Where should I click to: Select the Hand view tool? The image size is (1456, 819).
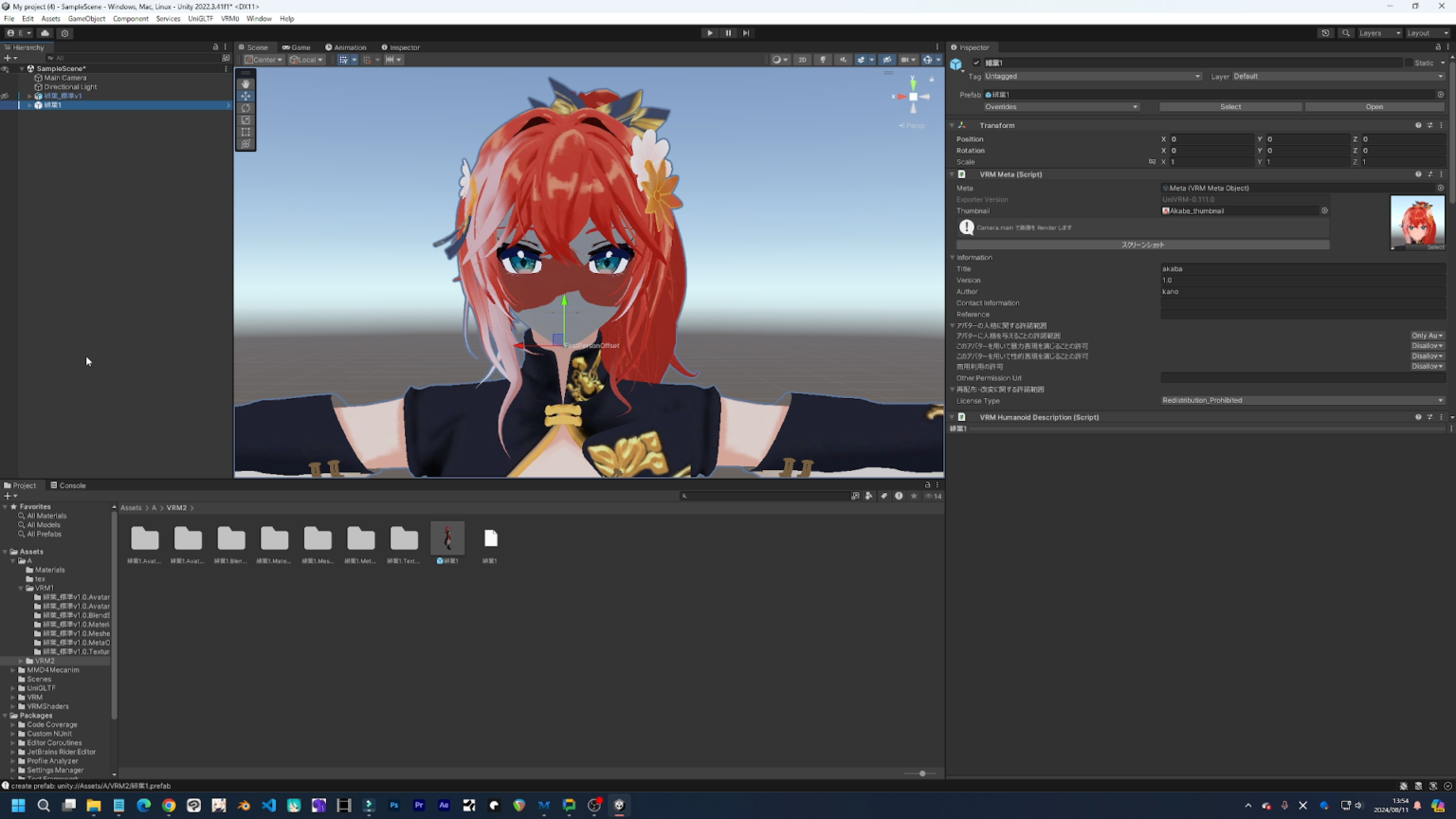point(246,83)
